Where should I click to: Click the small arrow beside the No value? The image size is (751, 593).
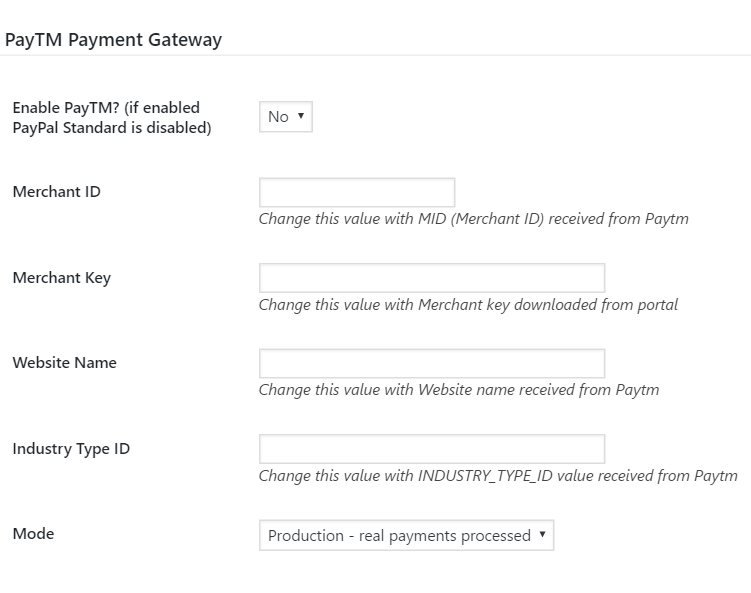pyautogui.click(x=301, y=117)
